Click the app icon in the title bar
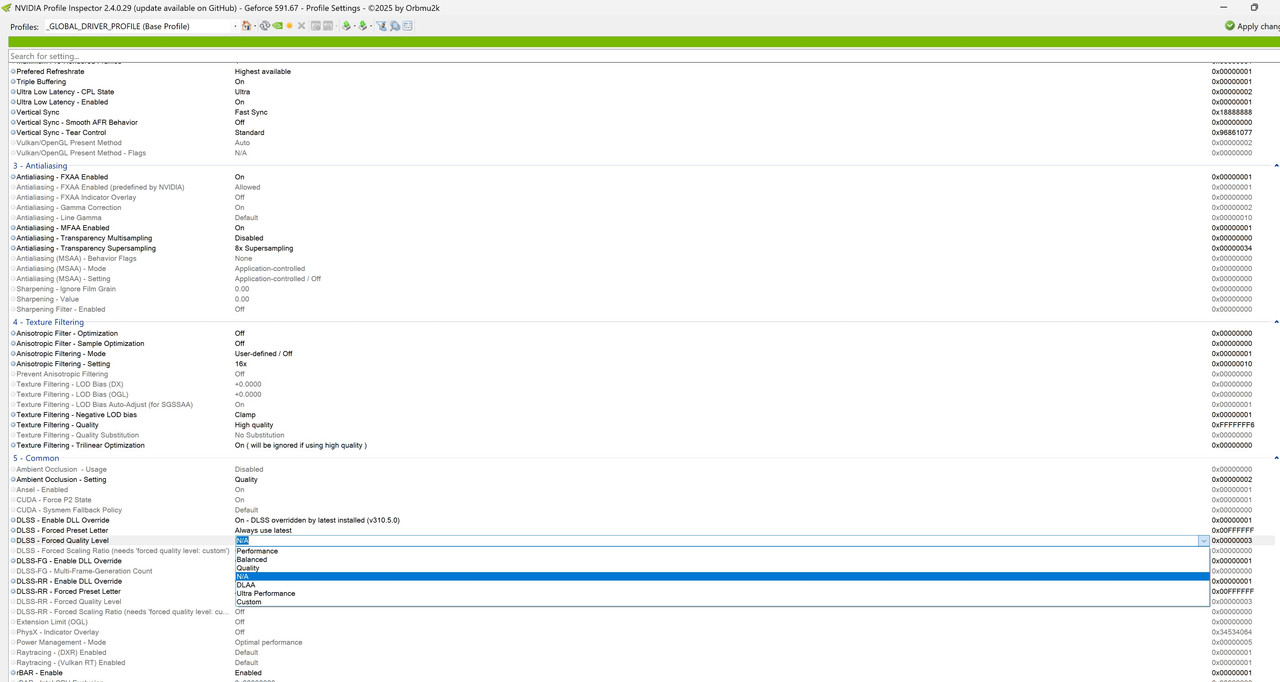Image resolution: width=1280 pixels, height=682 pixels. tap(7, 7)
